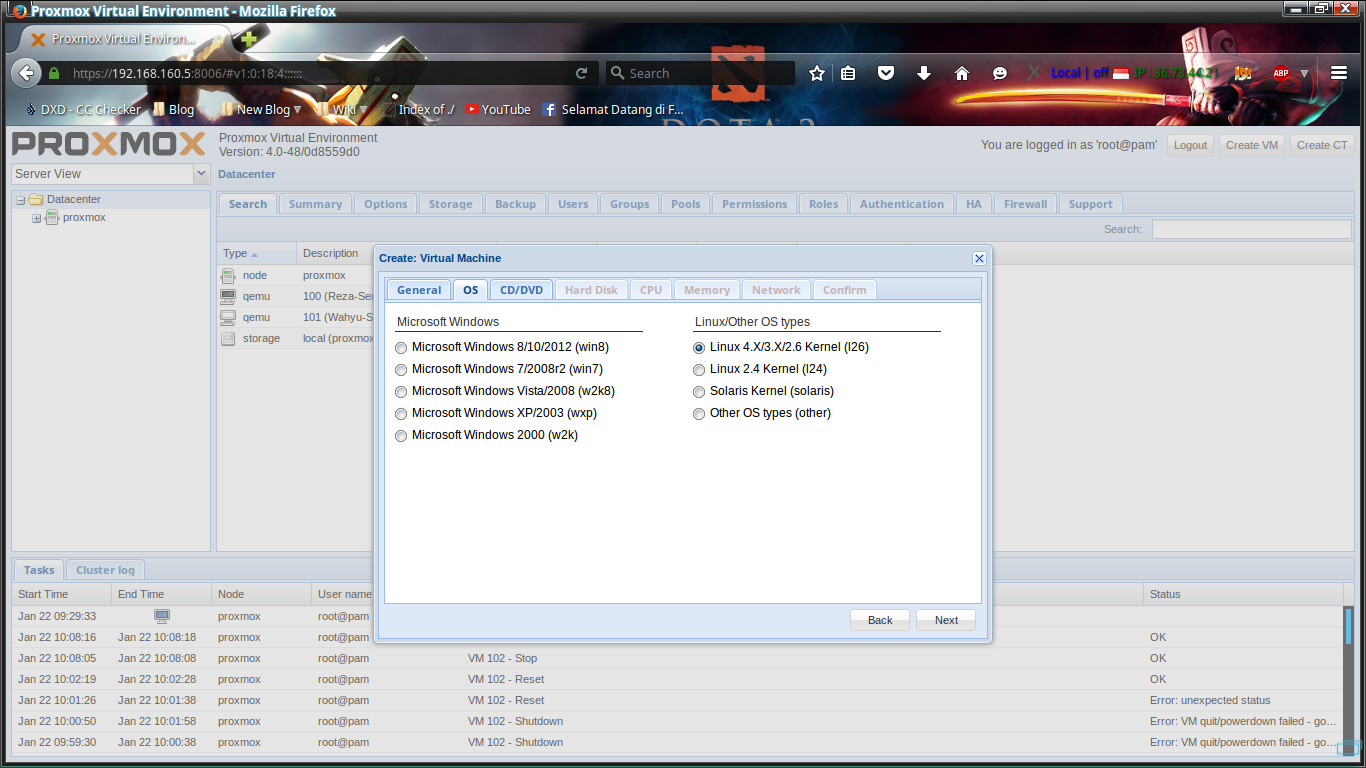Open the Wiki bookmark folder dropdown
Screen dimensions: 1366x768
tap(342, 109)
